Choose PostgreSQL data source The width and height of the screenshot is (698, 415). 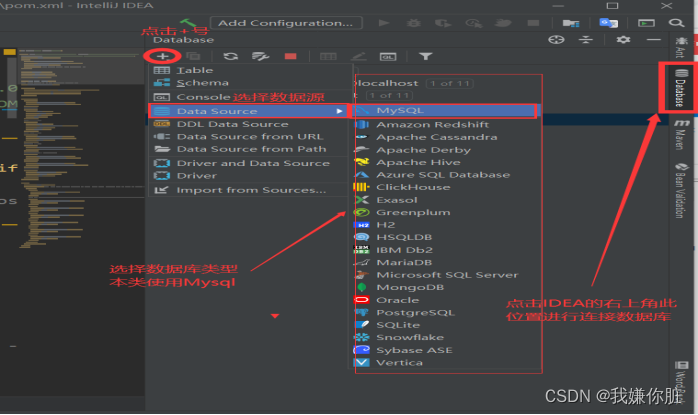click(x=446, y=312)
